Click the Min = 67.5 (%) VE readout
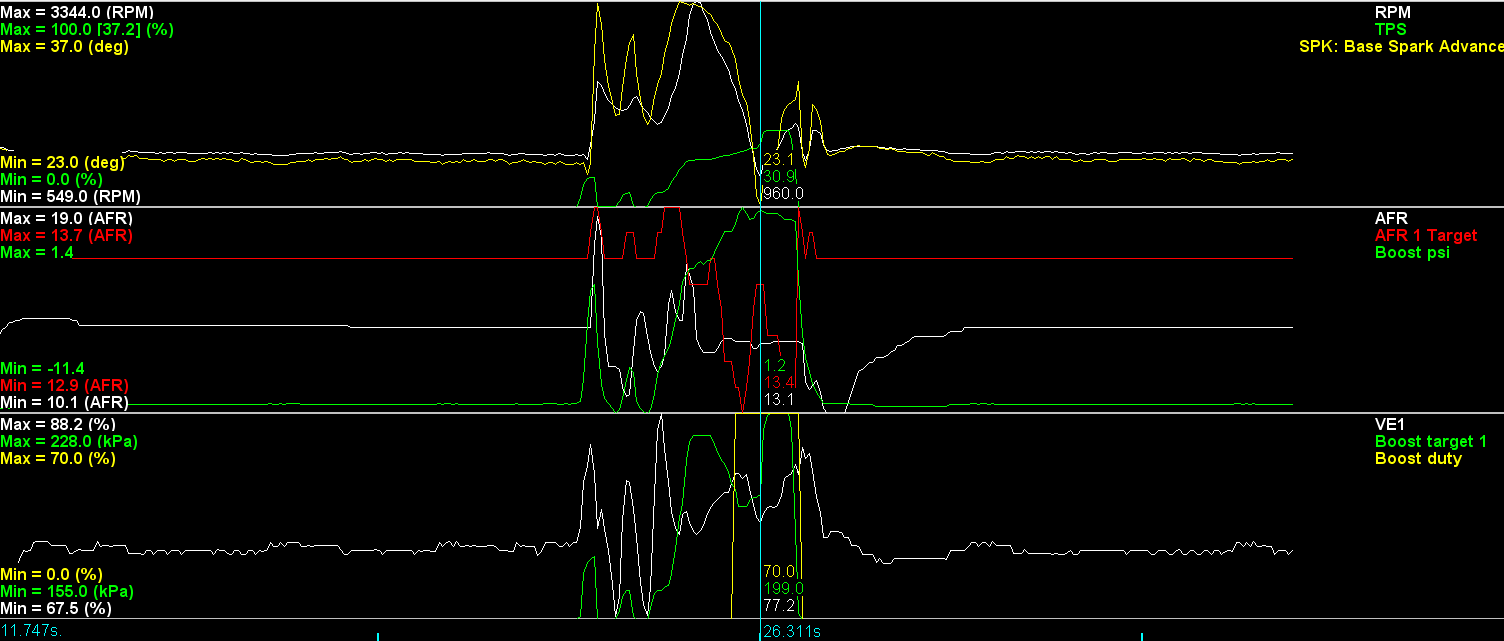 [x=56, y=608]
